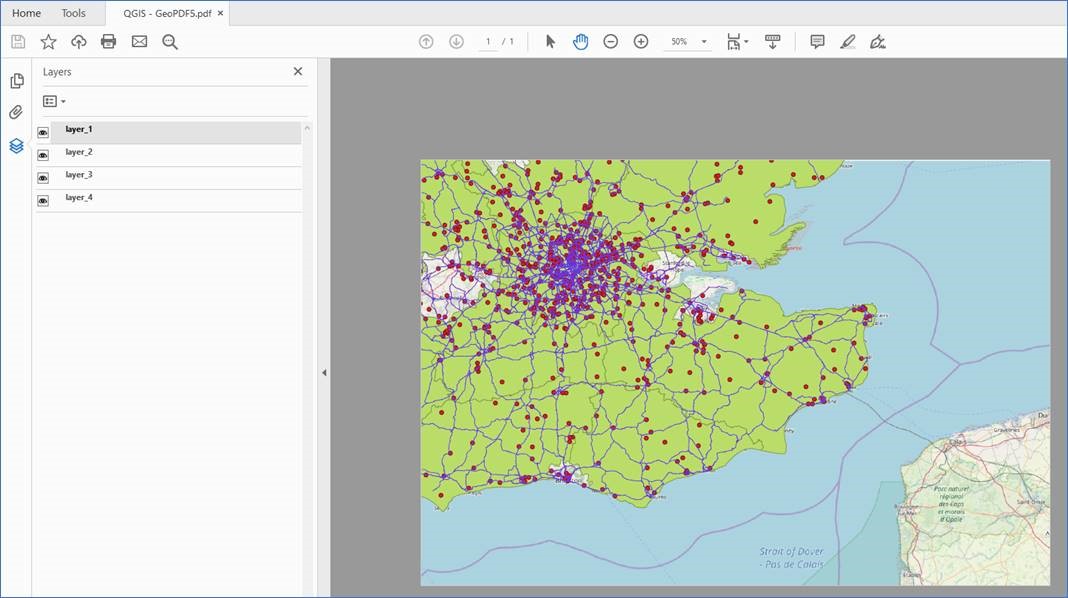
Task: Open the Attachments paperclip panel
Action: (16, 112)
